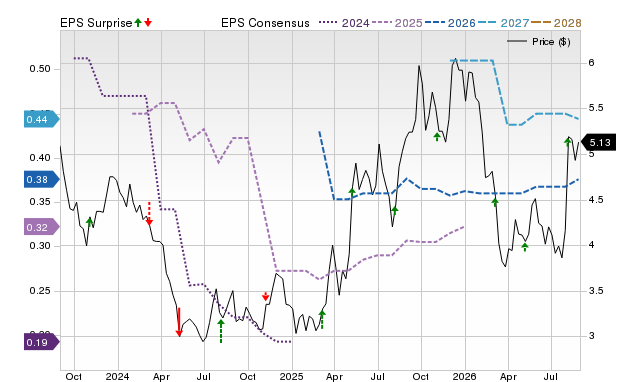Click the 4.5 label on price axis

(596, 200)
